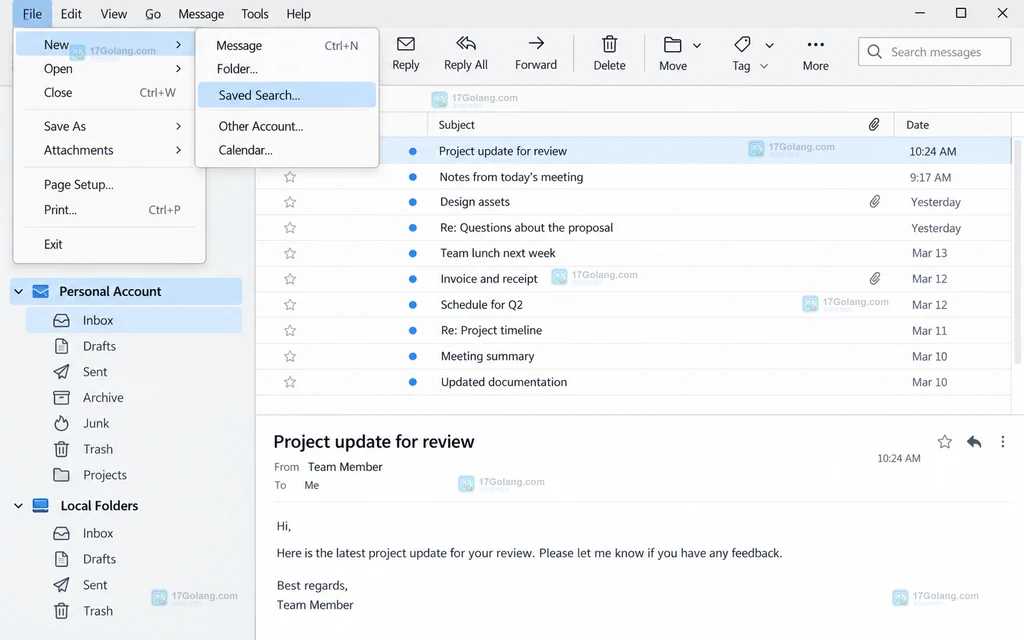Star the open message in reading pane
The width and height of the screenshot is (1024, 640).
point(944,442)
